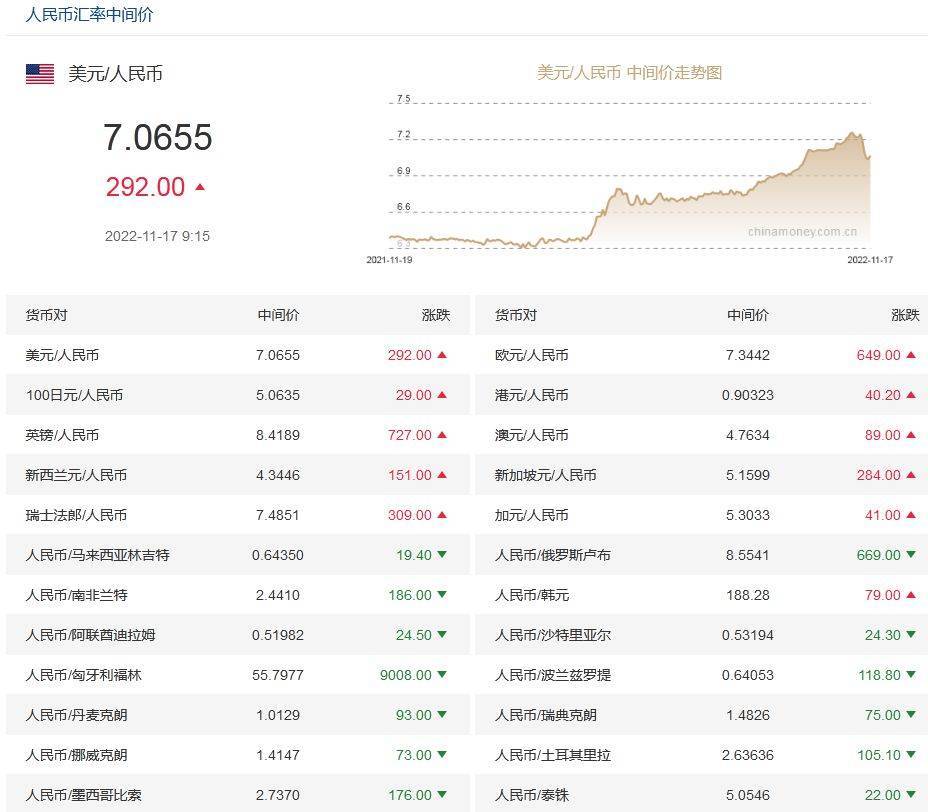The height and width of the screenshot is (812, 928).
Task: Click down arrow in 人民币/马来西亚林吉特 row
Action: tap(442, 555)
